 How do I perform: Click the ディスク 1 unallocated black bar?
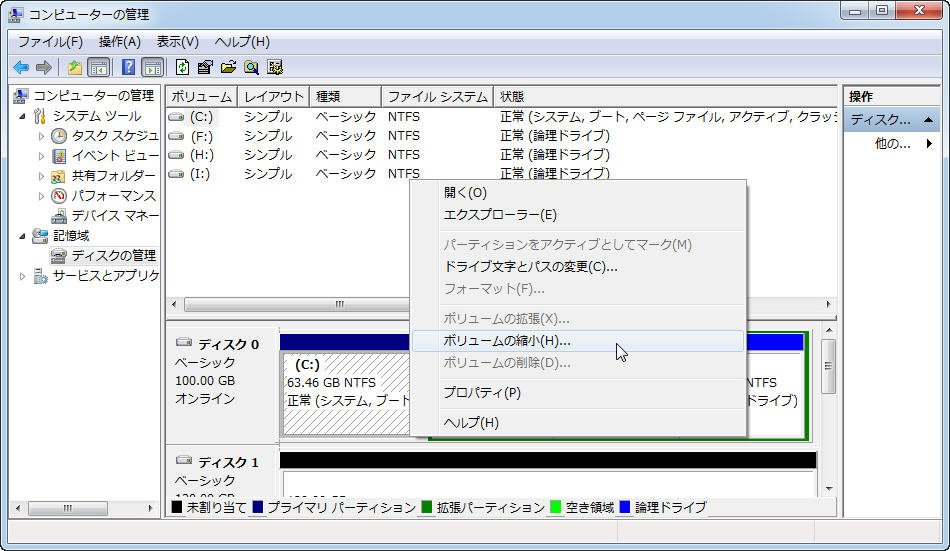(x=548, y=460)
